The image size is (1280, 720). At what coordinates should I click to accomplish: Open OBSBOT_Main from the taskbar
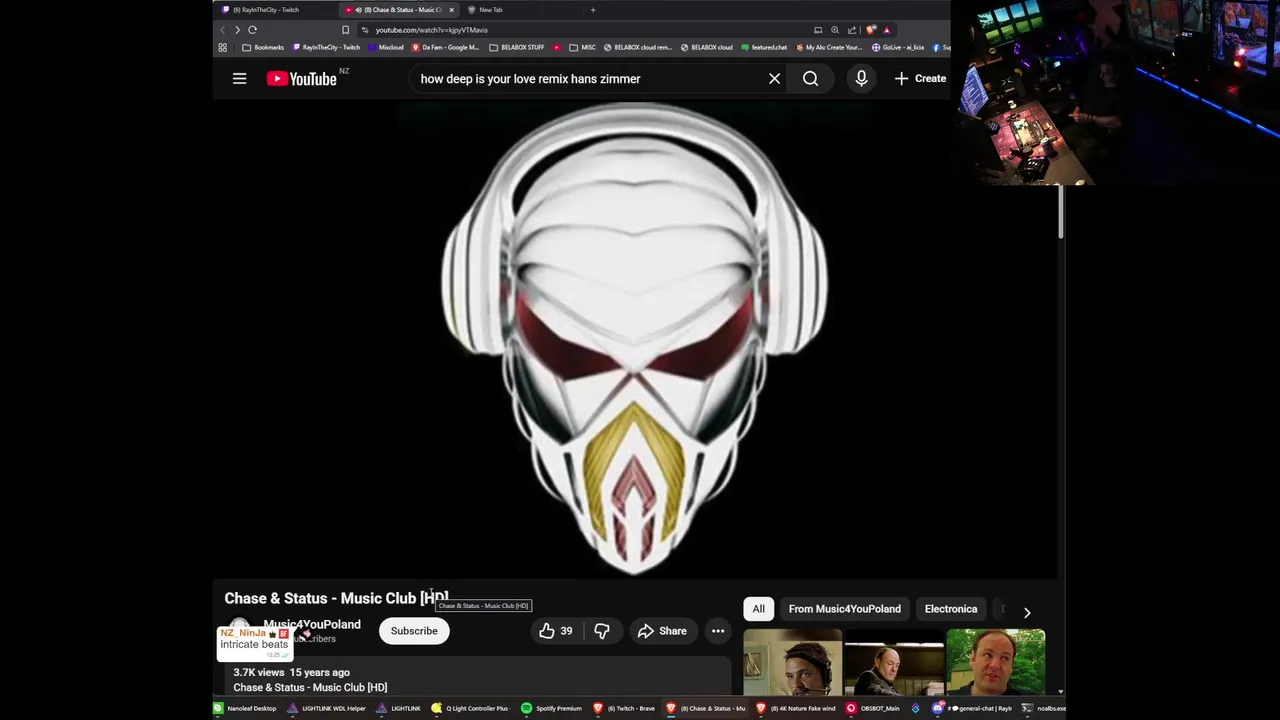tap(873, 708)
